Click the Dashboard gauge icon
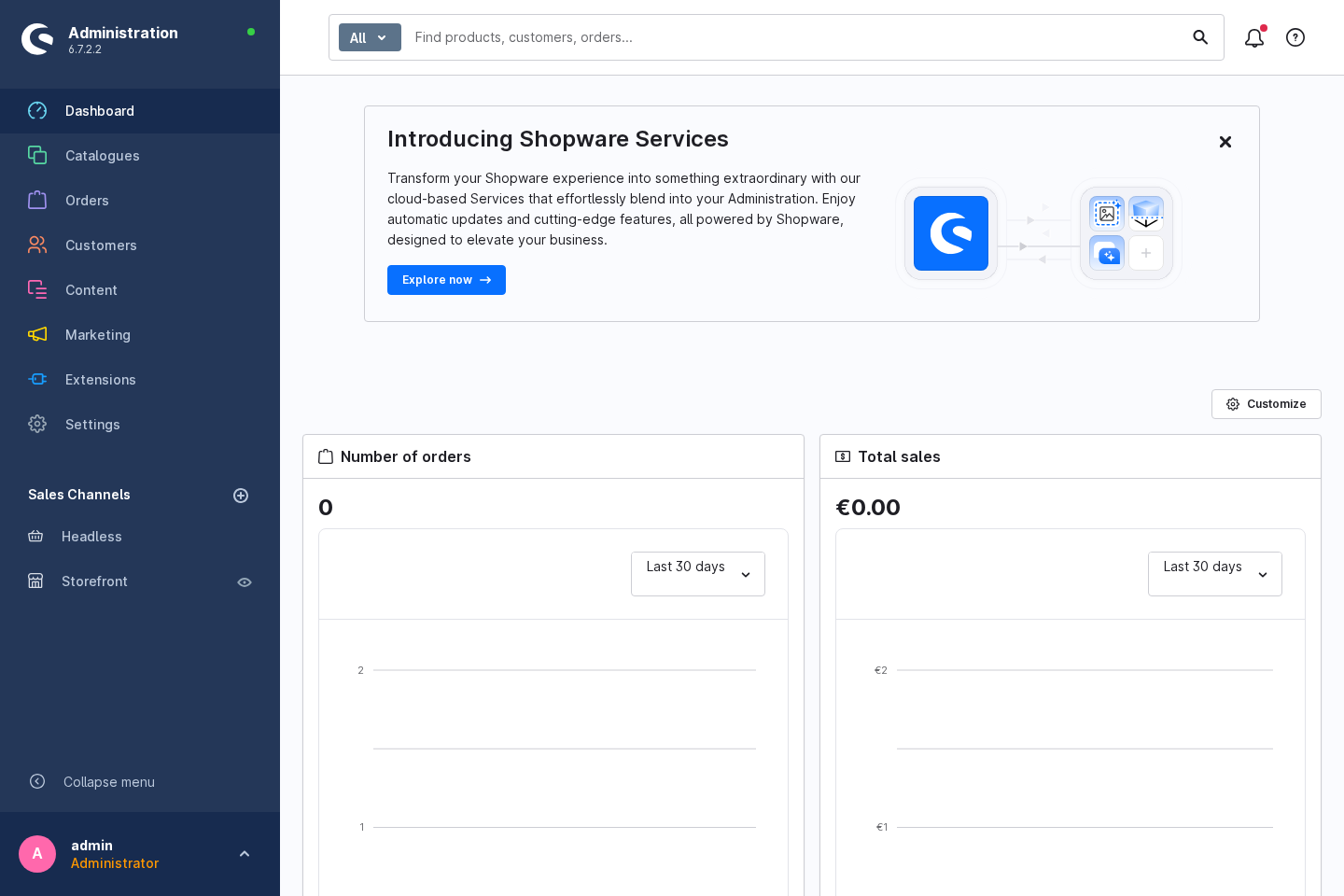 [37, 111]
